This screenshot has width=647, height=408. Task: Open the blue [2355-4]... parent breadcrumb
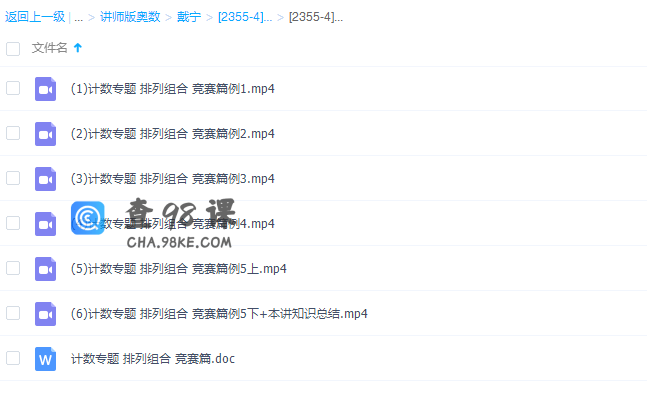point(245,17)
